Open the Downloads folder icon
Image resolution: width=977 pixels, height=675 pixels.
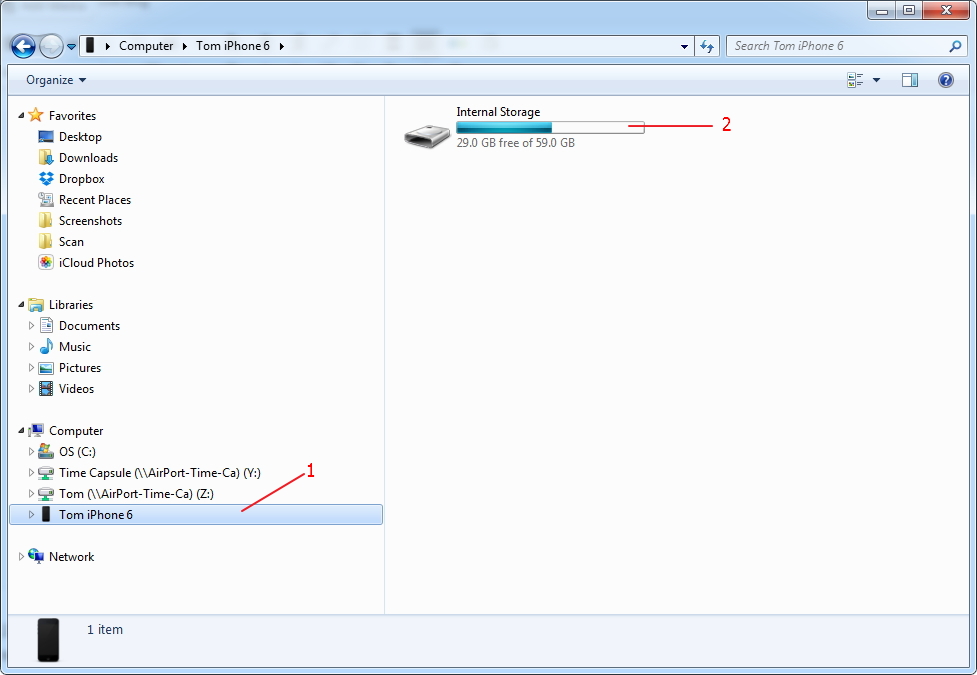(45, 157)
